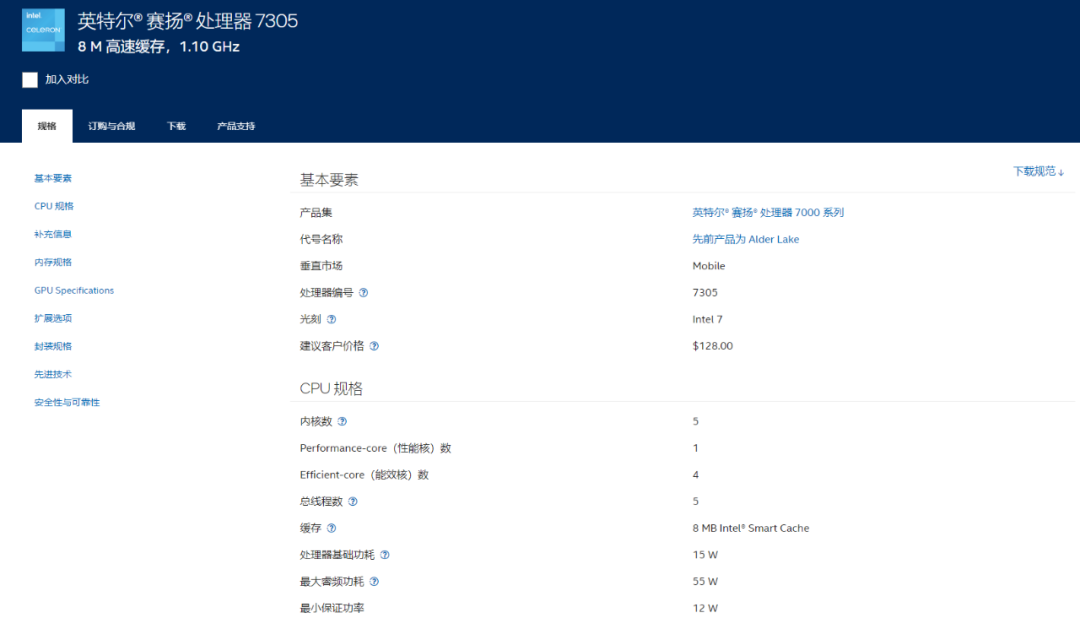The height and width of the screenshot is (629, 1080).
Task: Open the 下载 tab
Action: click(x=176, y=126)
